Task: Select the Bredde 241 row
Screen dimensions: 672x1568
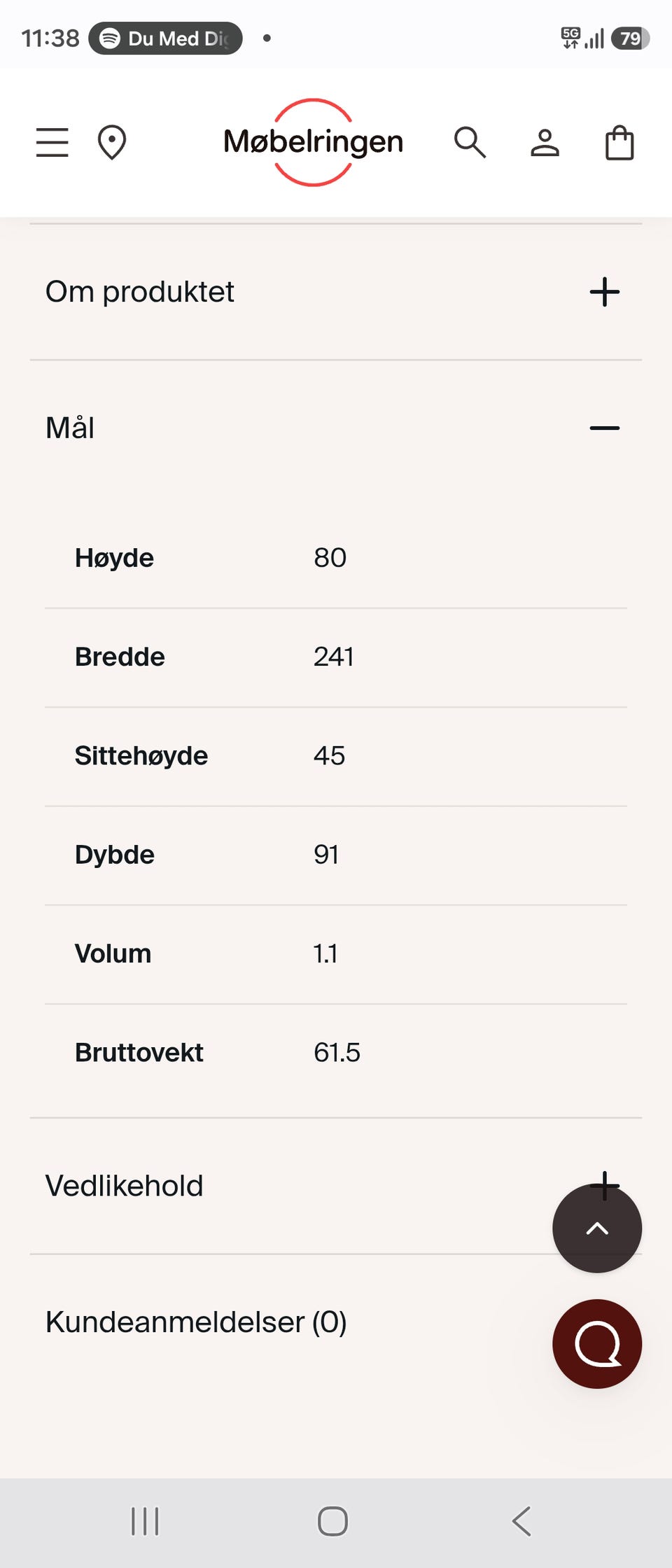Action: (x=336, y=657)
